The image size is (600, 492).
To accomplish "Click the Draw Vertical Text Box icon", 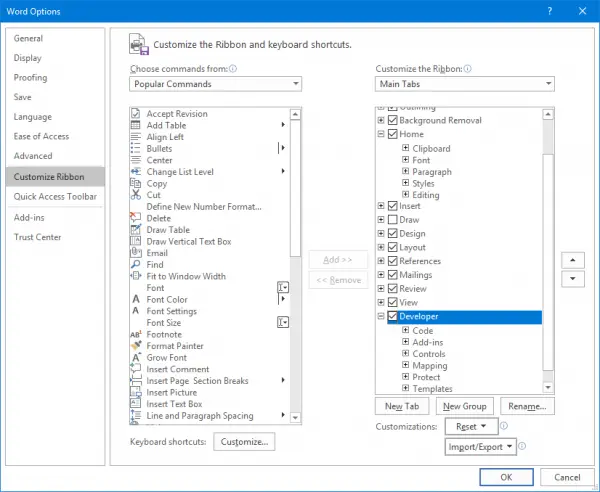I will tap(135, 241).
